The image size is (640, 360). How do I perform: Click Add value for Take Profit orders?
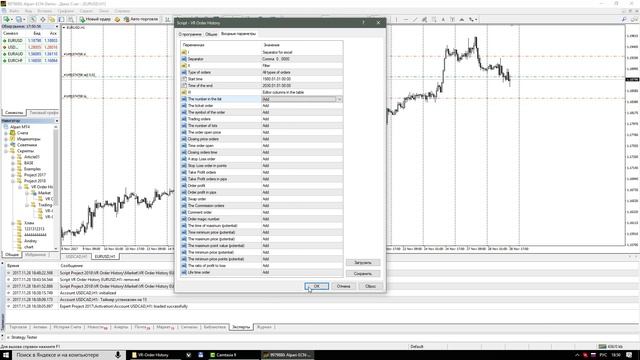266,172
